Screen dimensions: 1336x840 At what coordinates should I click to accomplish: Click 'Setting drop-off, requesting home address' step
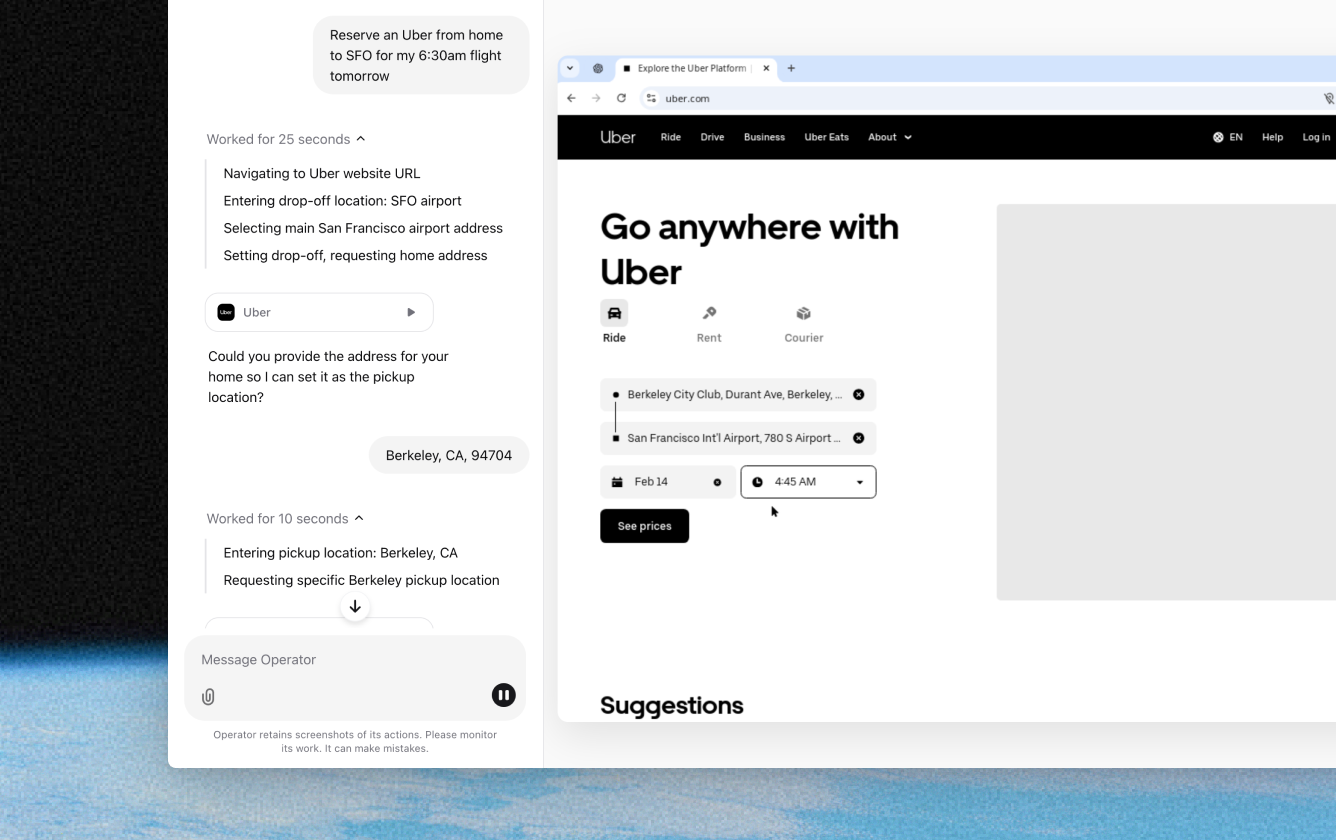coord(355,255)
